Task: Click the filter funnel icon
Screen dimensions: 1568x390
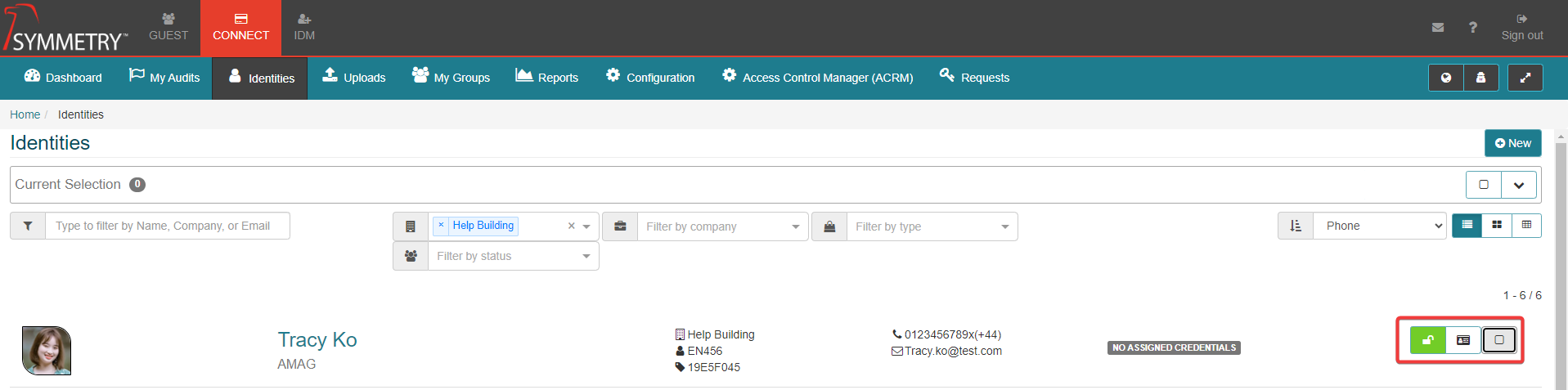Action: click(28, 226)
